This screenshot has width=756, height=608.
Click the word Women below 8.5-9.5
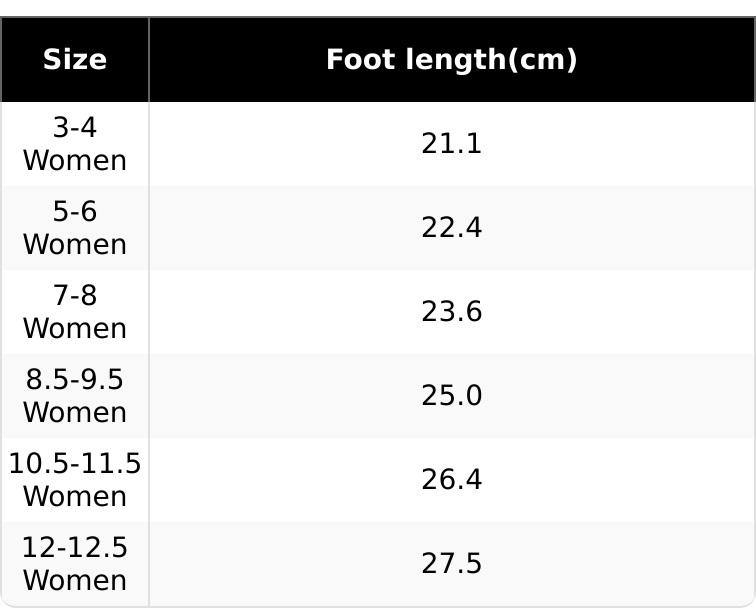75,413
